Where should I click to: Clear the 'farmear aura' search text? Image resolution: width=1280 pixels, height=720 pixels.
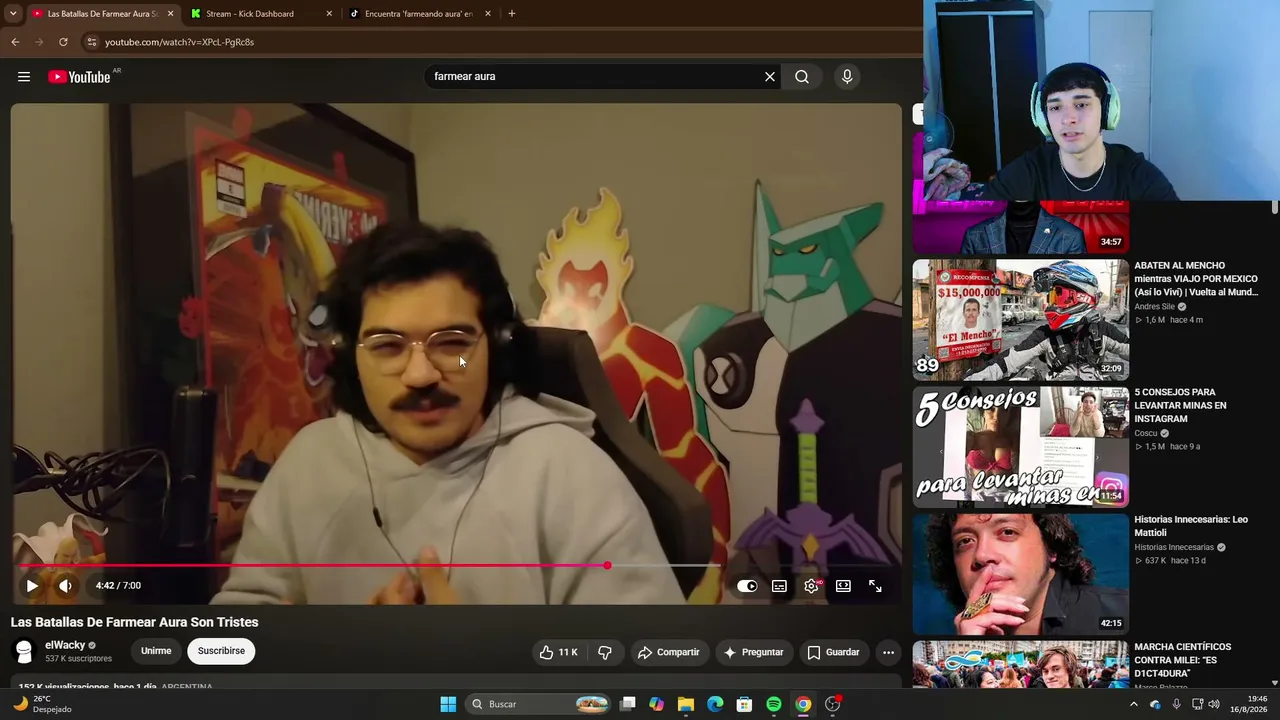[770, 77]
